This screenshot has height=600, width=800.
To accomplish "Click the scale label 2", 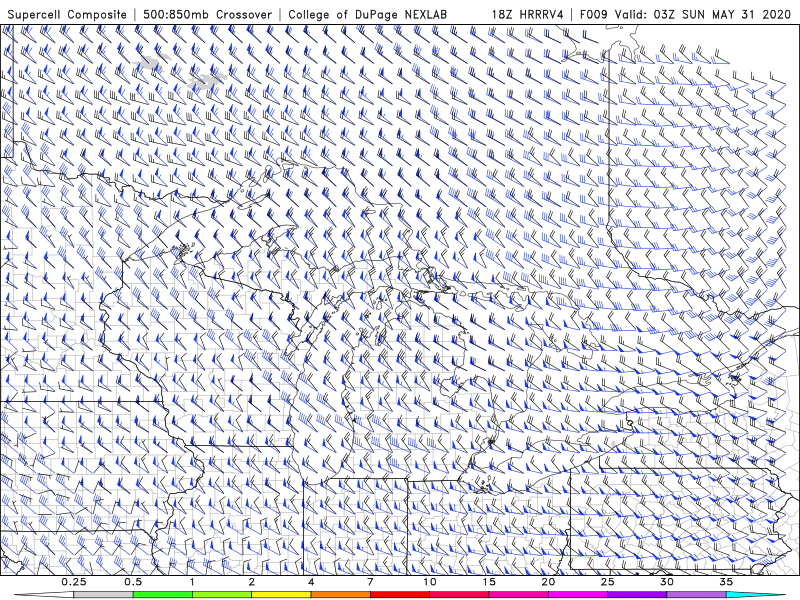I will tap(252, 582).
